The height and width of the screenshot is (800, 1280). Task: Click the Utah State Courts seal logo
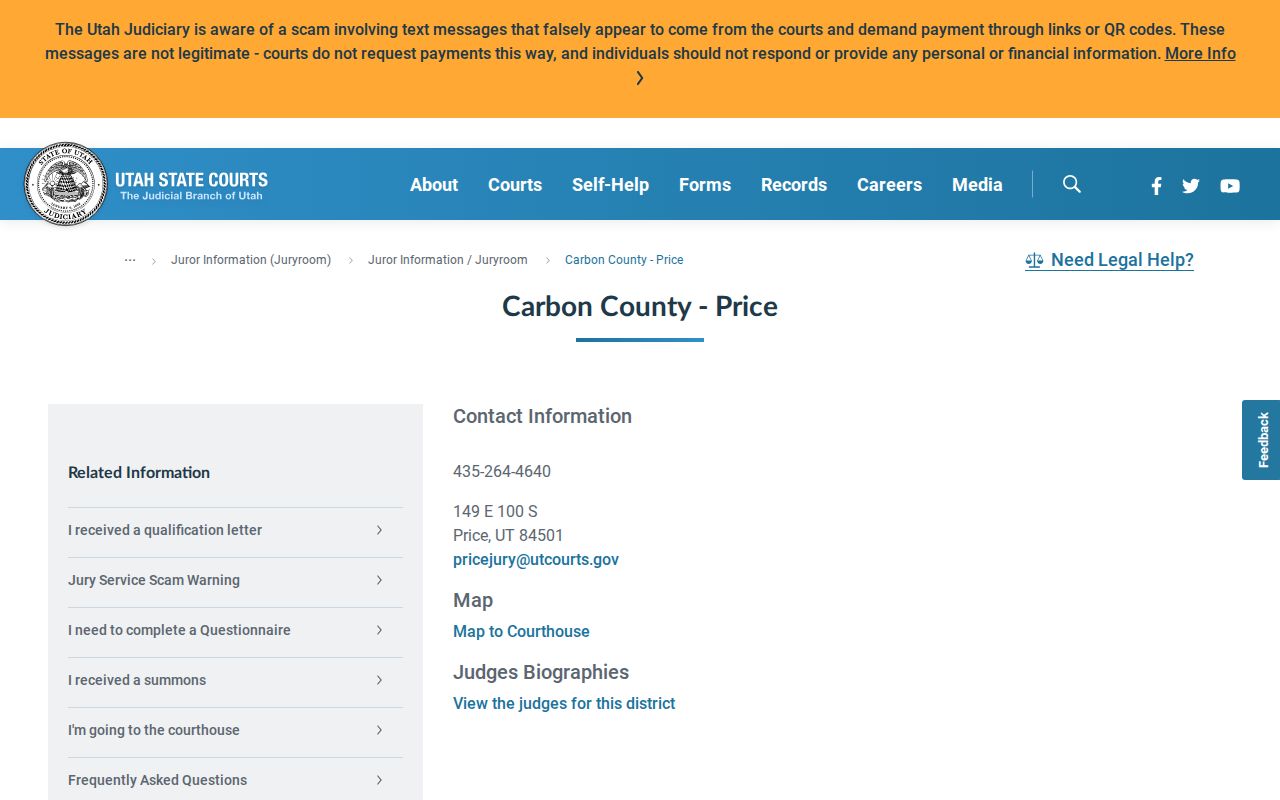65,184
